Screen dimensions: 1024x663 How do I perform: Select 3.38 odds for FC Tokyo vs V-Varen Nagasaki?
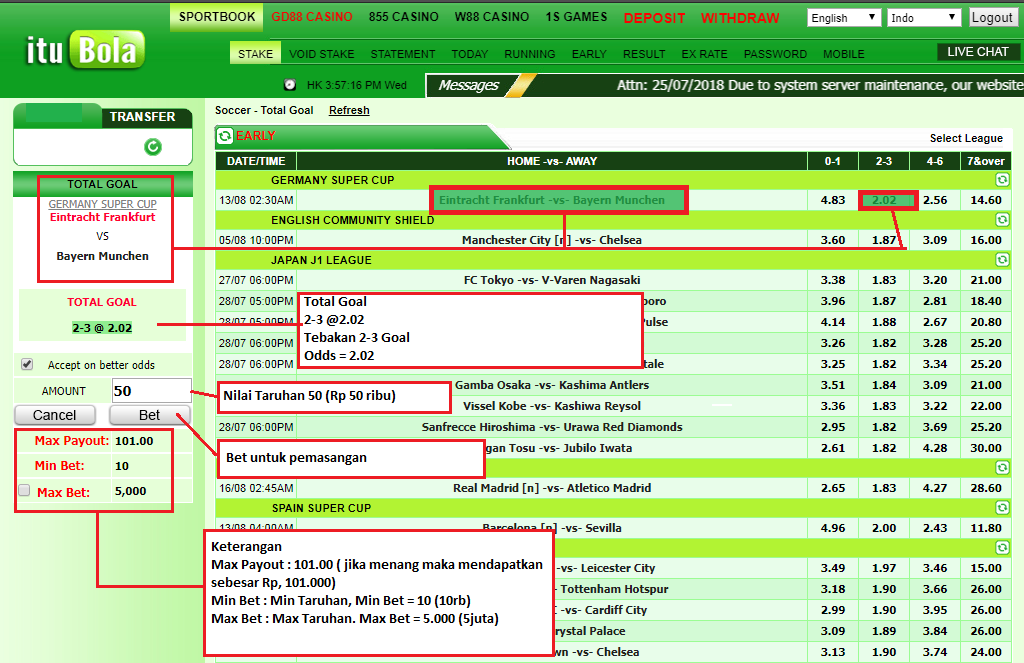[x=833, y=280]
